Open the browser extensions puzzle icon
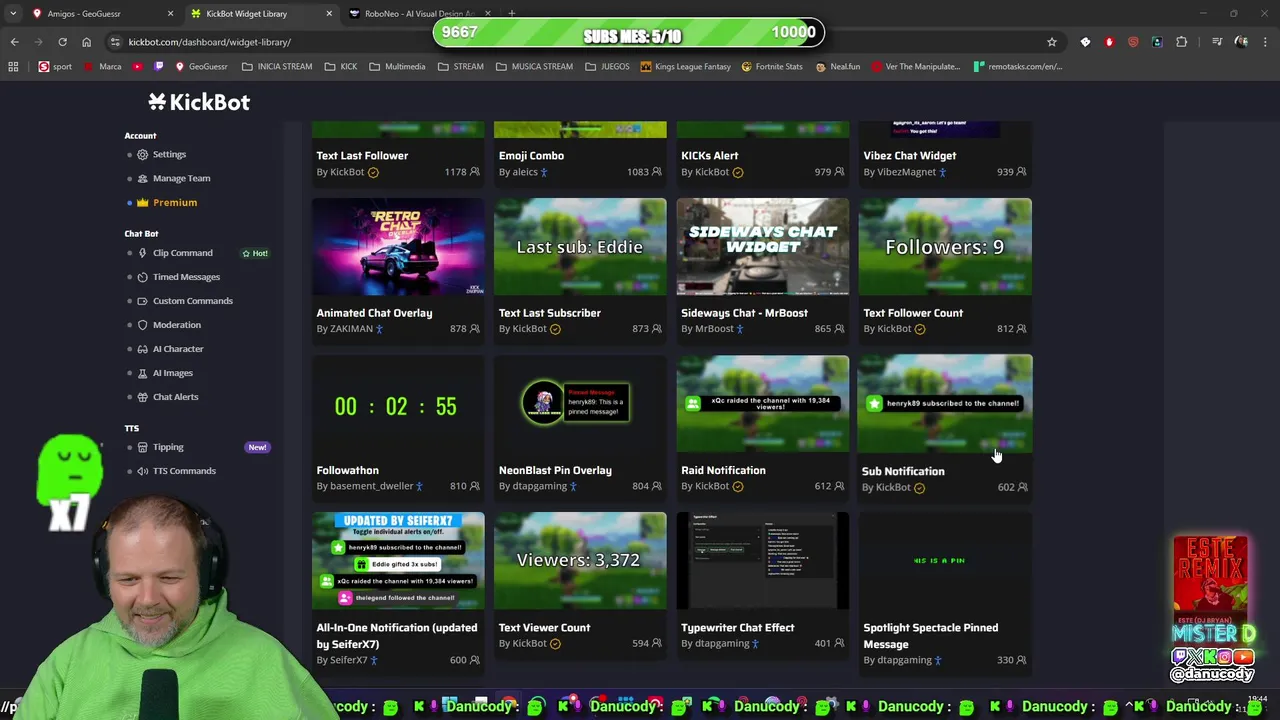 tap(1181, 42)
